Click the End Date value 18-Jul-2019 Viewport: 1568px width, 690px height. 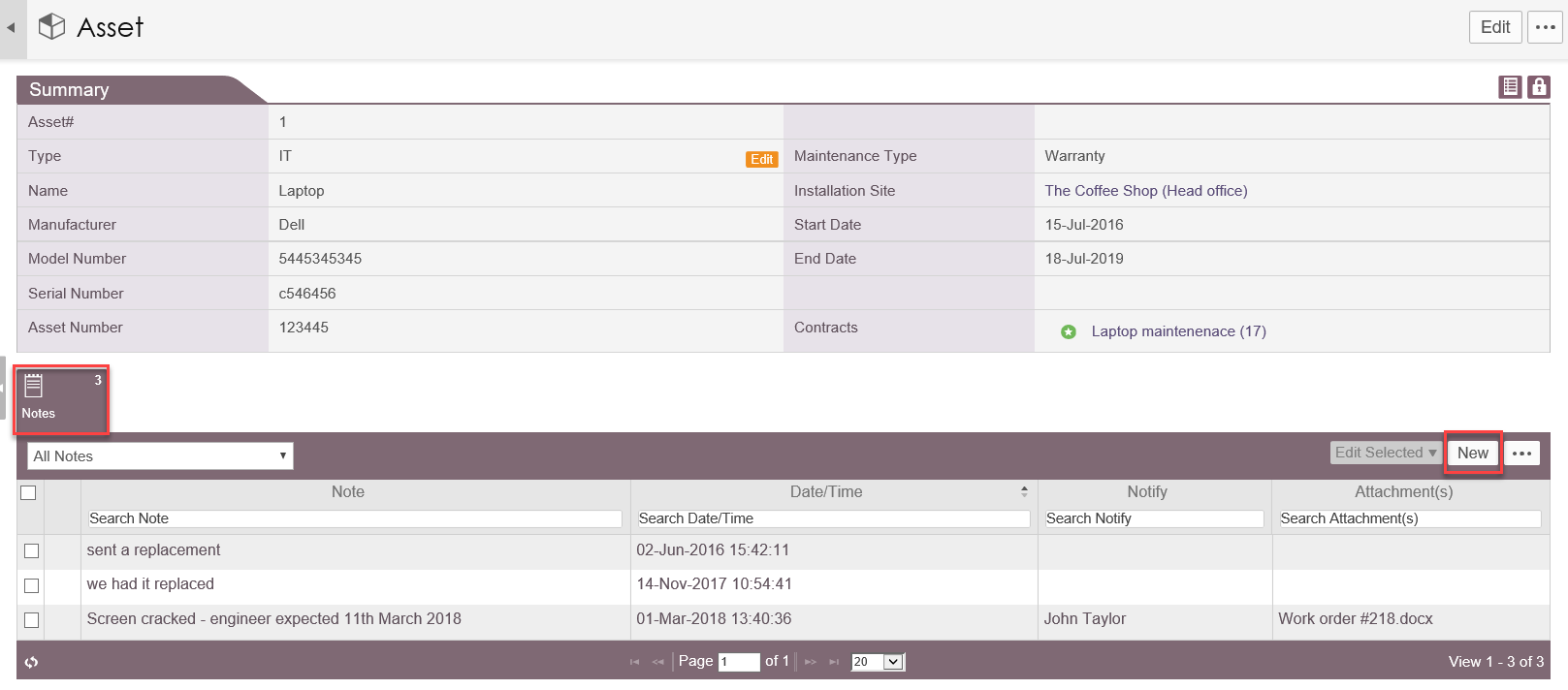(1084, 259)
